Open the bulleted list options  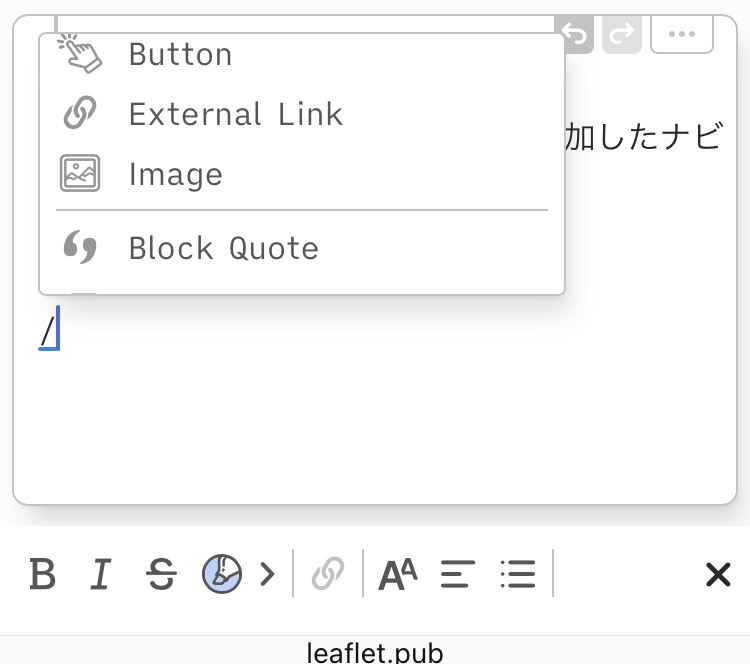click(518, 575)
